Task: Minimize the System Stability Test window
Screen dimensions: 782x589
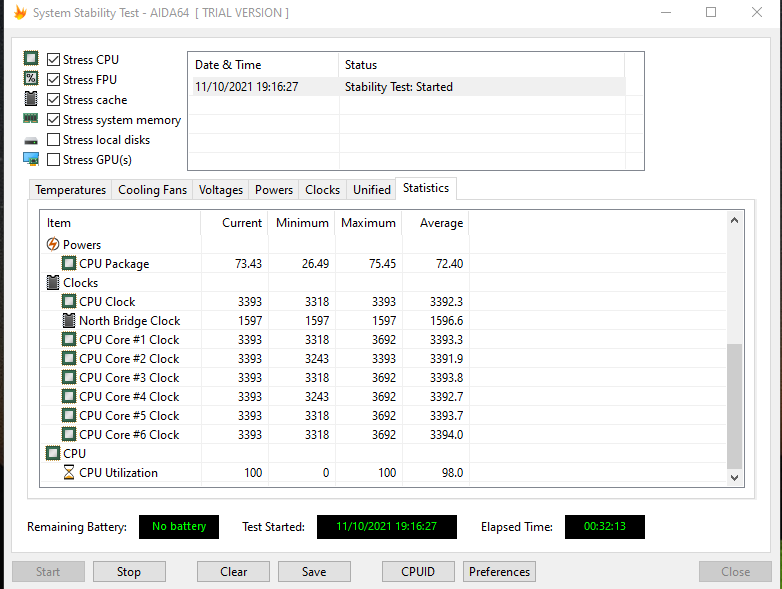Action: point(666,12)
